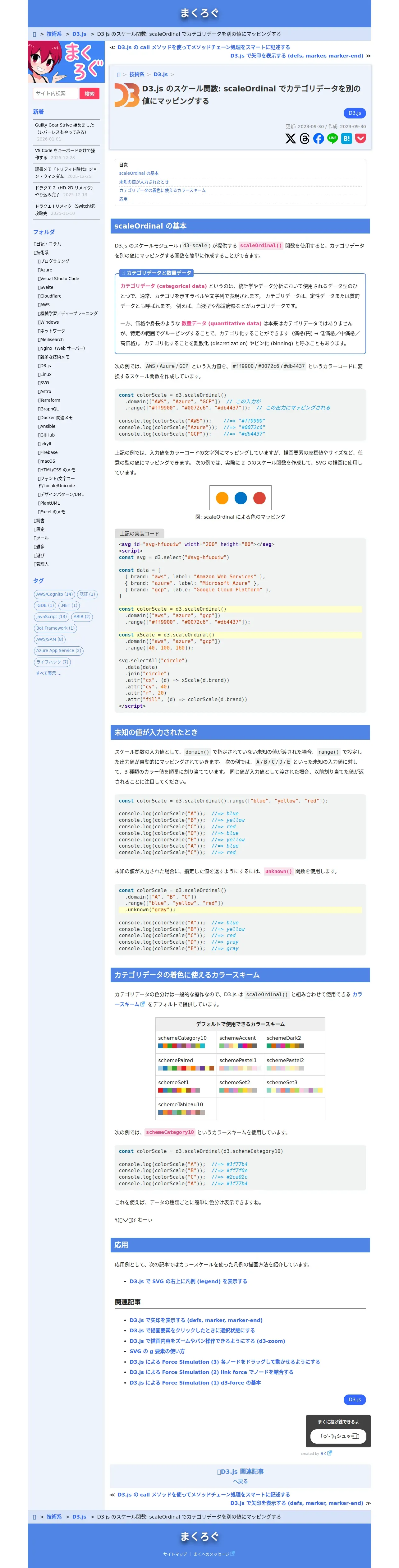The height and width of the screenshot is (1568, 399).
Task: Bookmark article with Hatena B! icon
Action: 347,138
